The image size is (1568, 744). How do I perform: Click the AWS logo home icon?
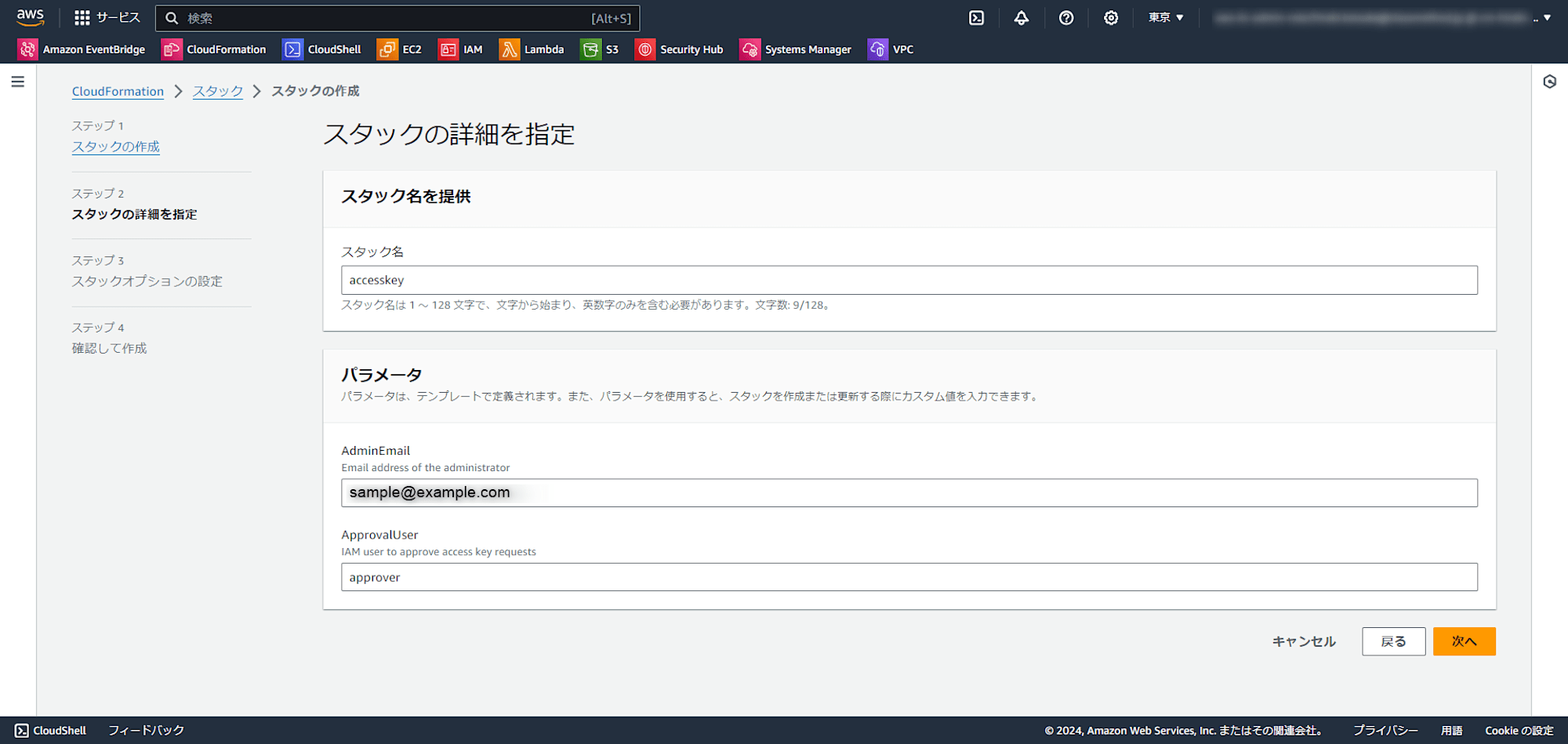click(31, 17)
